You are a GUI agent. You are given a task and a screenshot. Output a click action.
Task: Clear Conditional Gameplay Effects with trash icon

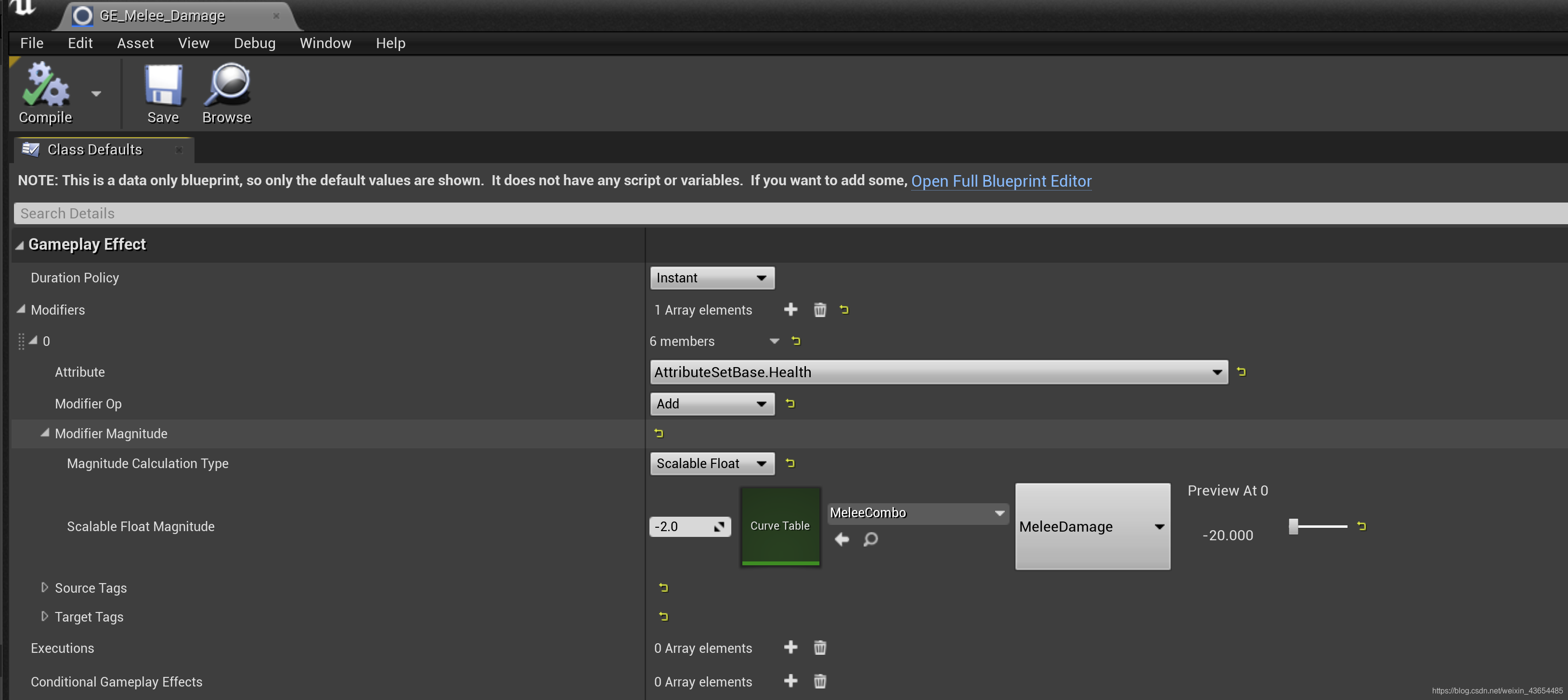[819, 681]
